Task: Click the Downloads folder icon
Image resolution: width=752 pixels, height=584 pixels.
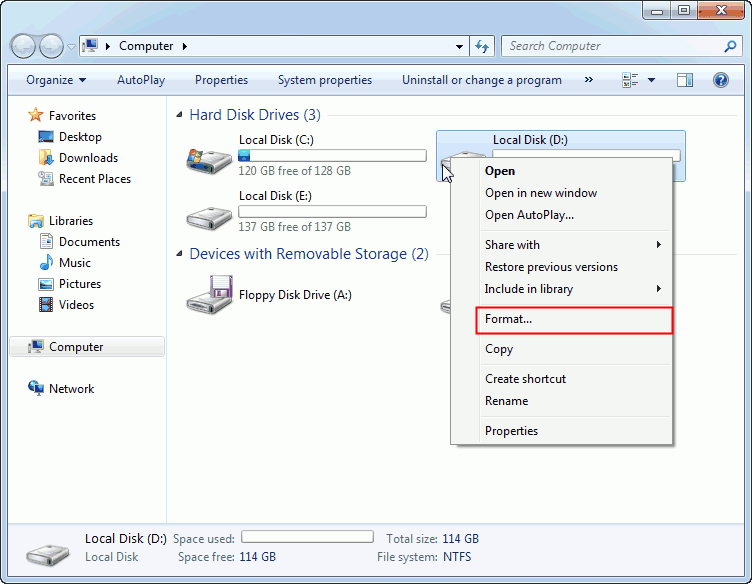Action: click(46, 157)
